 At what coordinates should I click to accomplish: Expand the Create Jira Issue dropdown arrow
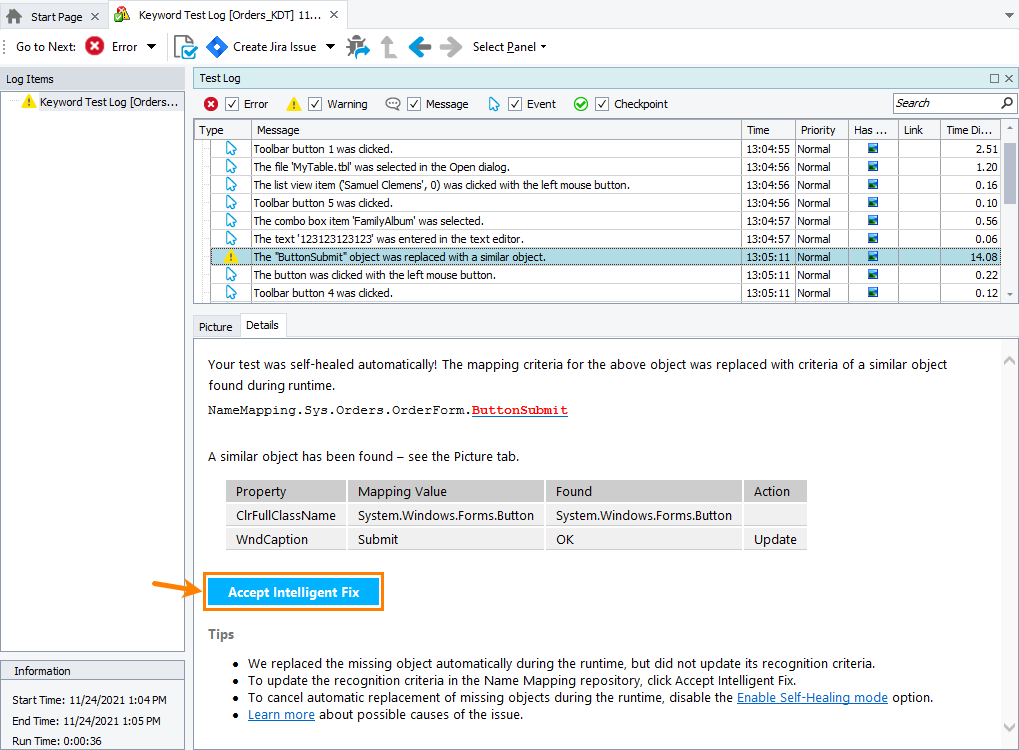pos(331,47)
